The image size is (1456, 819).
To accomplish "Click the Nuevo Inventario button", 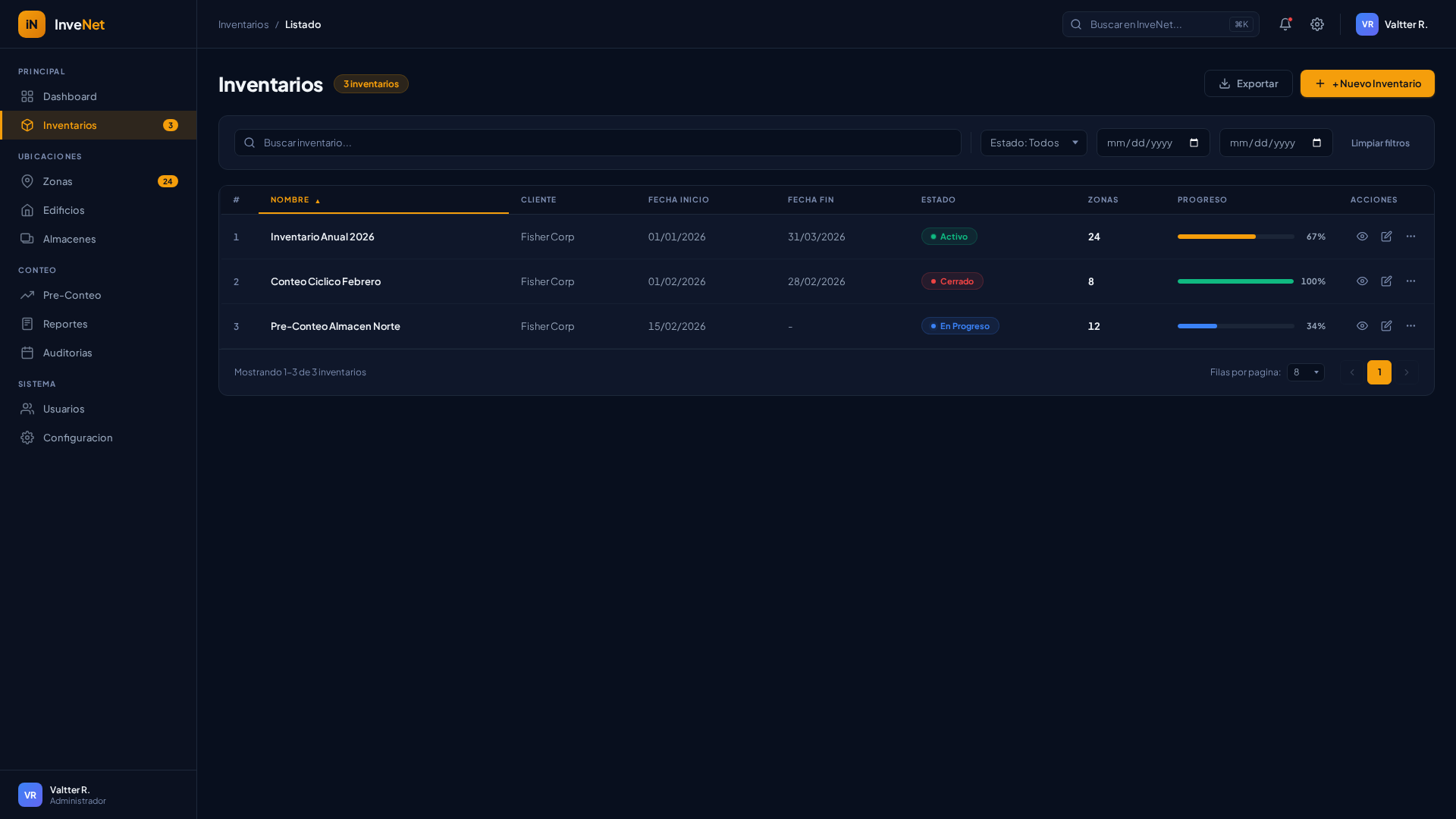I will click(1367, 83).
